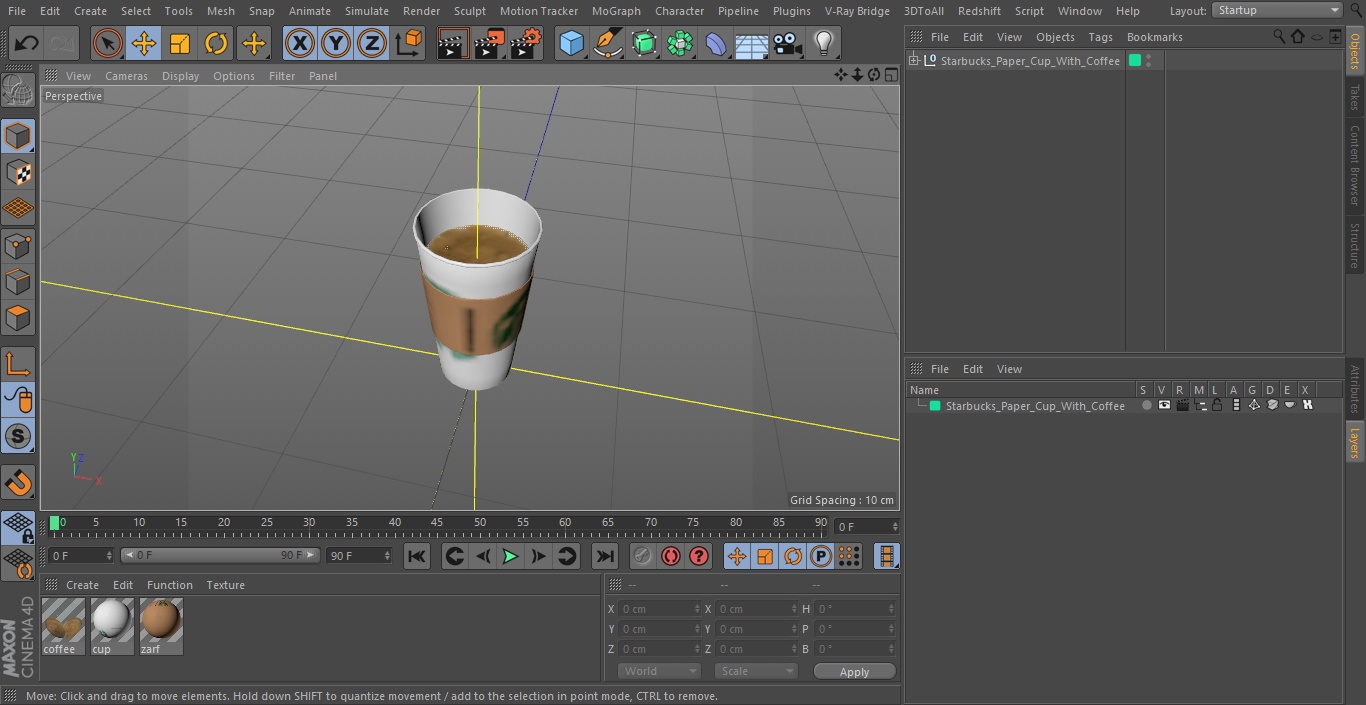Switch to Content Browser side tab

pyautogui.click(x=1355, y=165)
